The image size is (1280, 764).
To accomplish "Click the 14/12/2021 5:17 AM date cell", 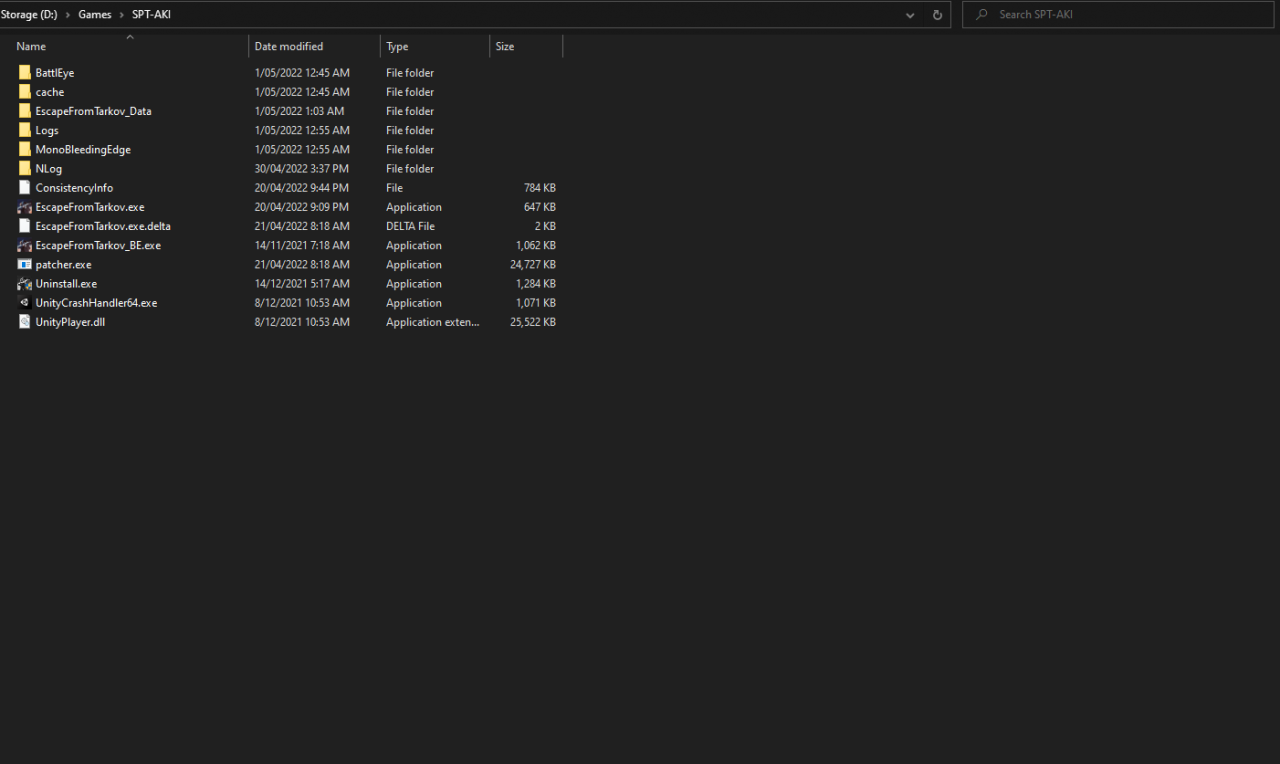I will [x=302, y=284].
